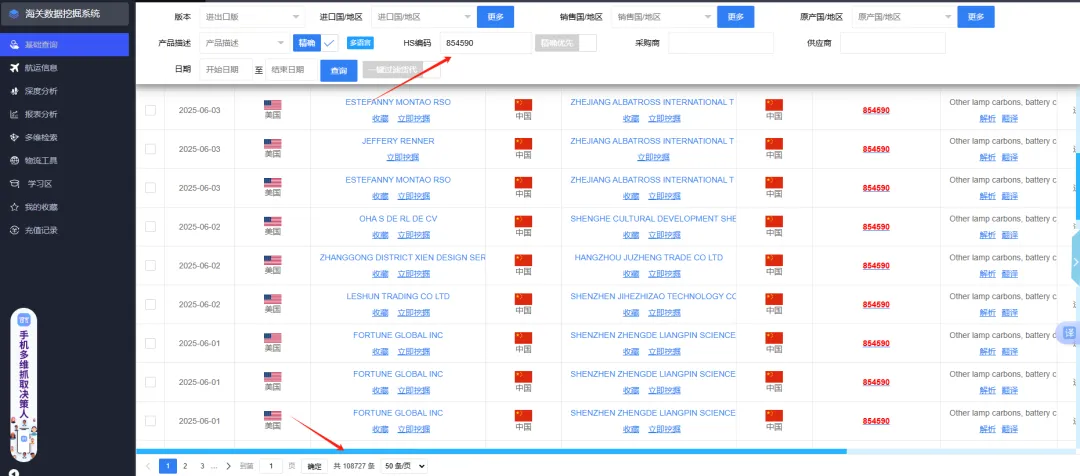This screenshot has height=476, width=1080.
Task: Click the HS编码 input field
Action: (x=486, y=43)
